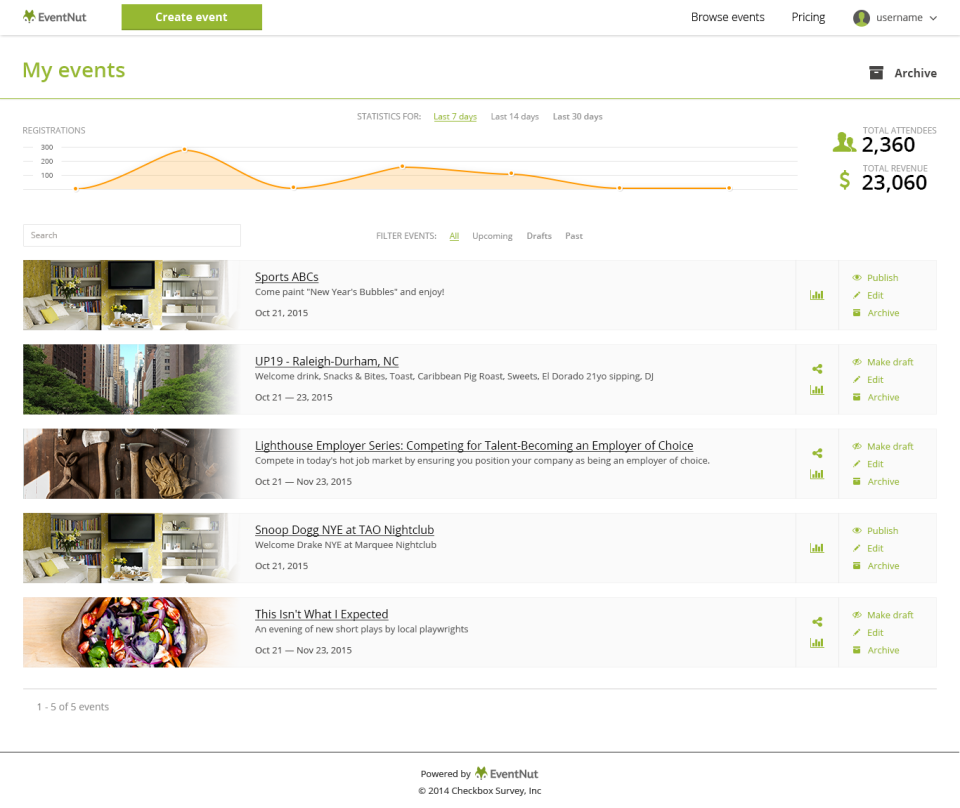The height and width of the screenshot is (808, 960).
Task: Open the Archive in page header
Action: tap(903, 73)
